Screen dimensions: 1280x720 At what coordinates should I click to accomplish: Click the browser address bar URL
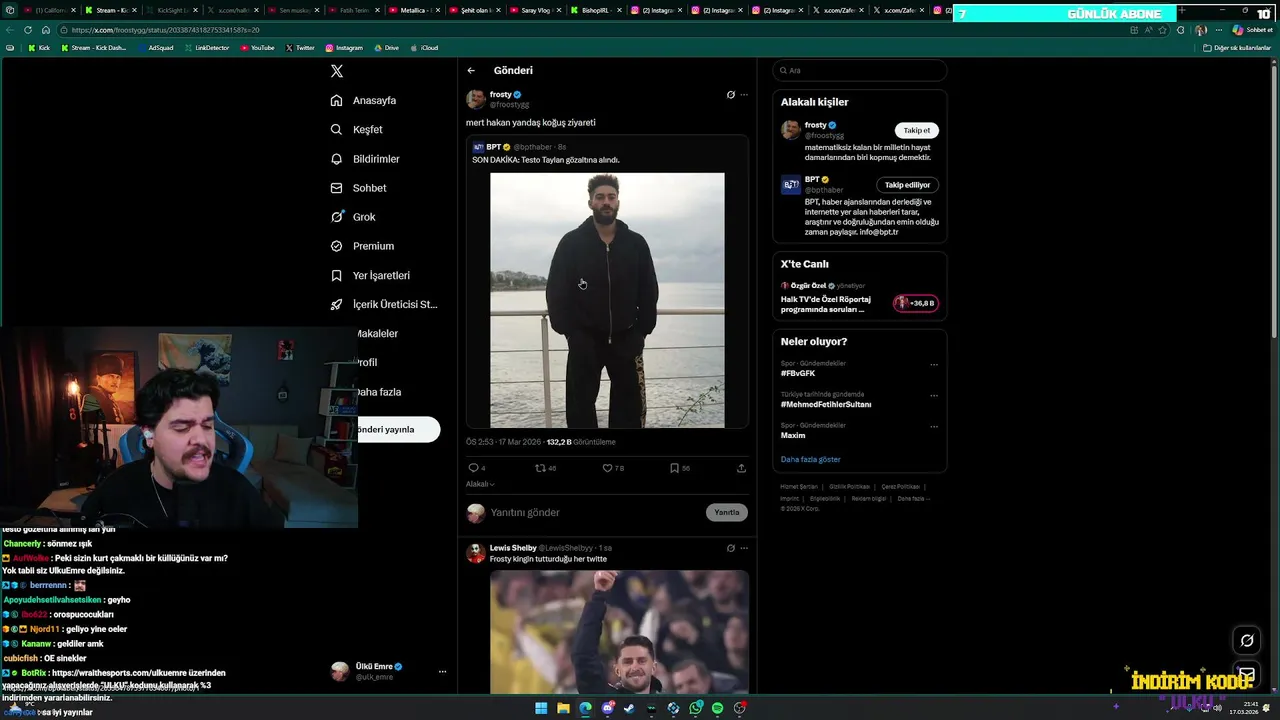[x=166, y=30]
